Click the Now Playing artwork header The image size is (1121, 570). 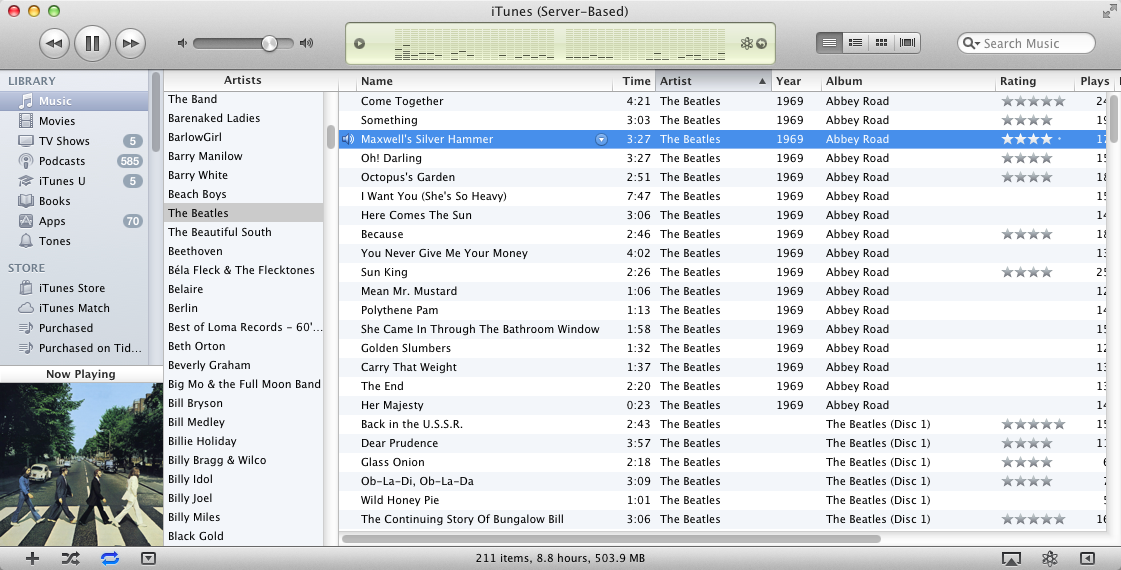pos(81,374)
